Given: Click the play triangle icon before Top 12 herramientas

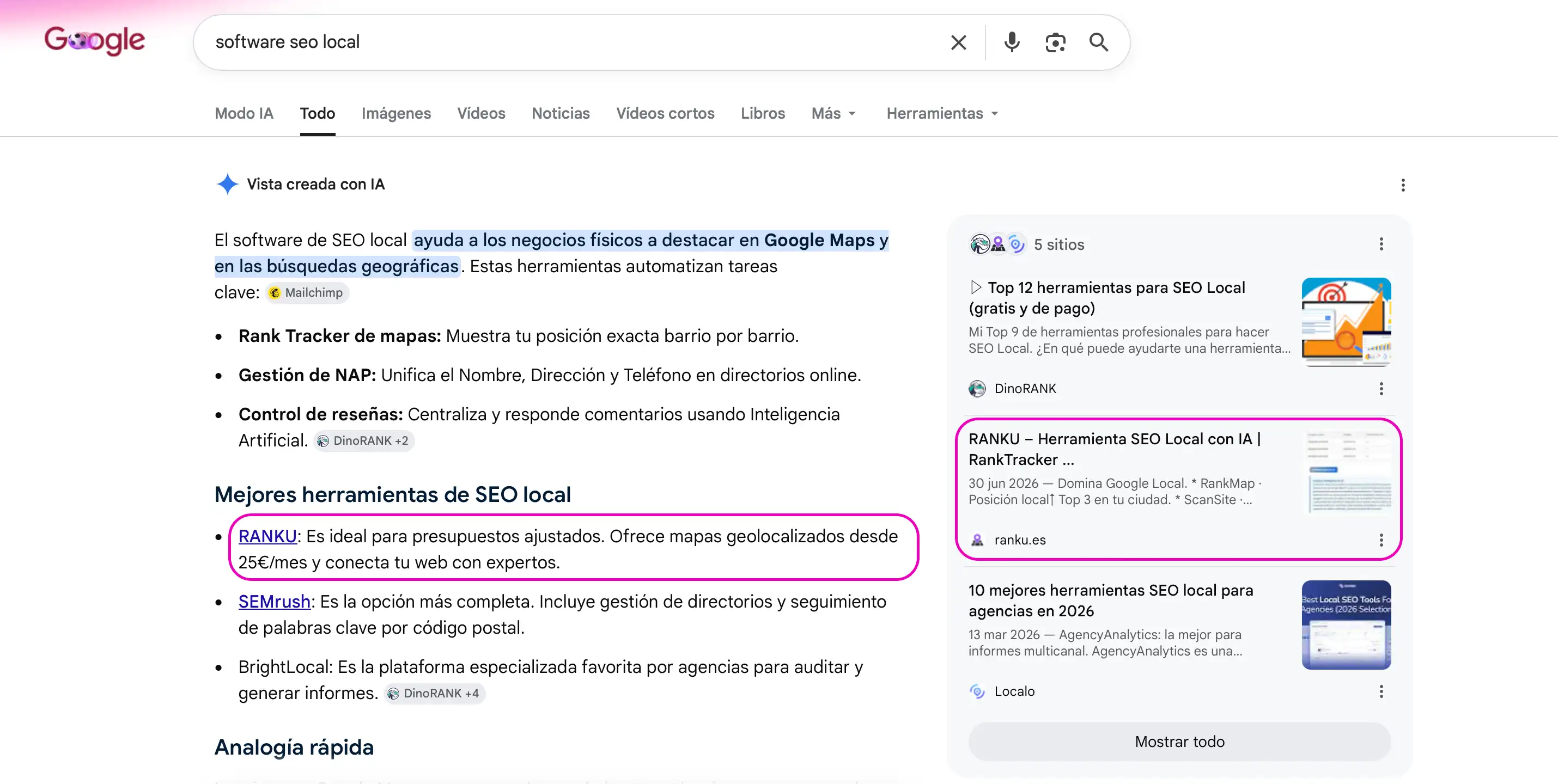Looking at the screenshot, I should pyautogui.click(x=976, y=287).
